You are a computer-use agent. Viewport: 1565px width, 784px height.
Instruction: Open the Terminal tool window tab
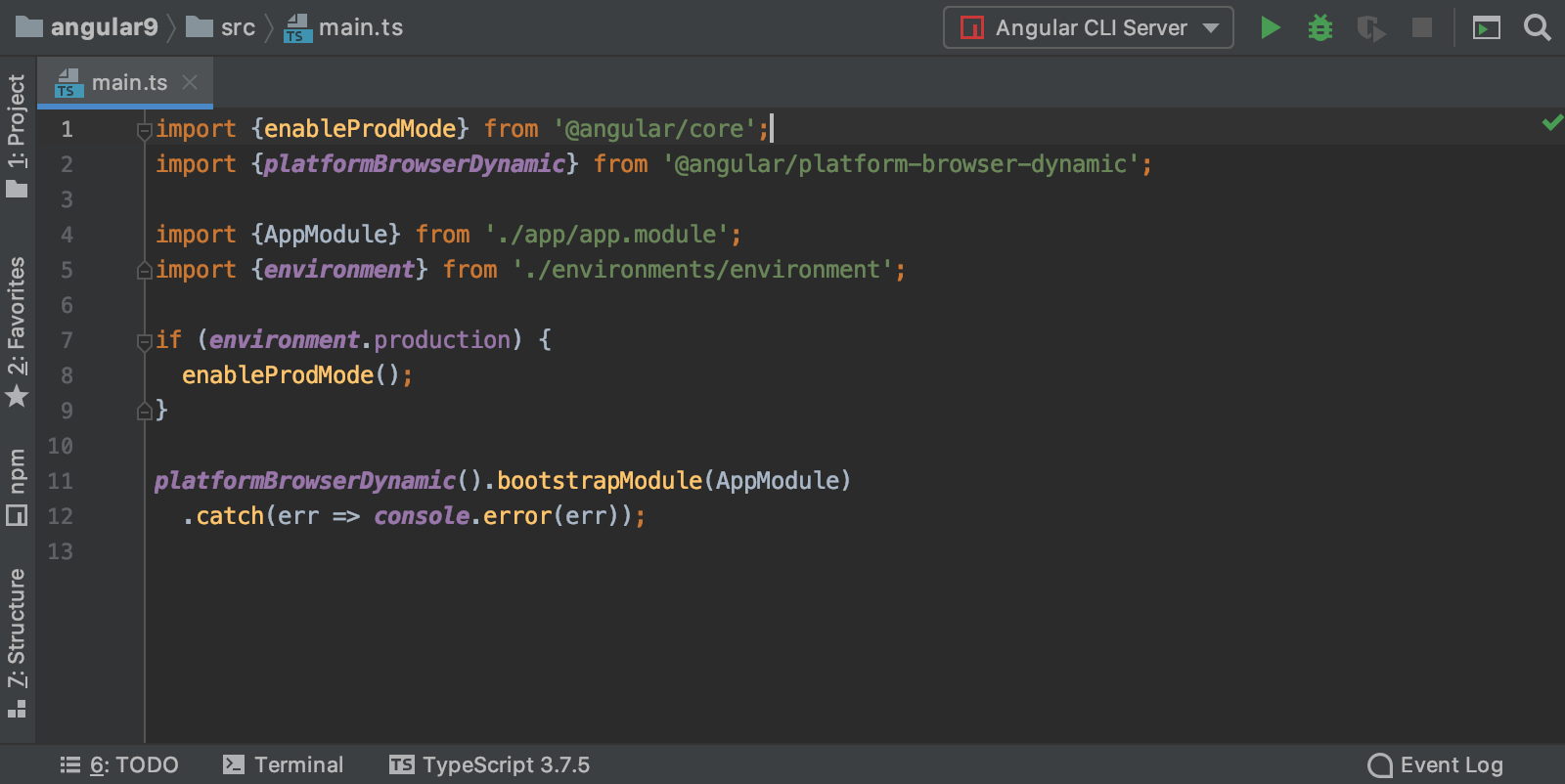click(x=284, y=764)
